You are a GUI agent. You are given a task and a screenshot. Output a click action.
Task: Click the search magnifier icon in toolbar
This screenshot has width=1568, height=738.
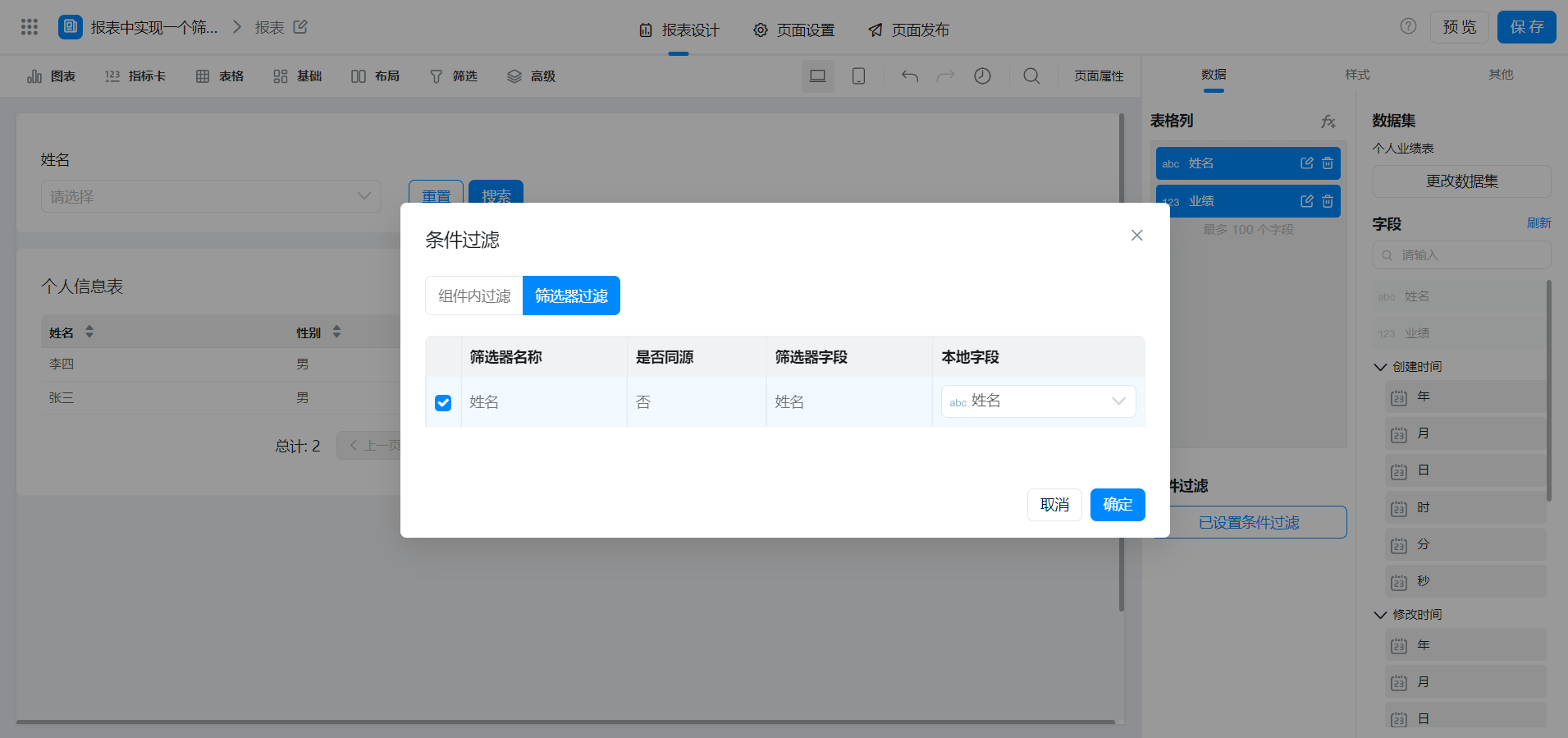pos(1031,76)
